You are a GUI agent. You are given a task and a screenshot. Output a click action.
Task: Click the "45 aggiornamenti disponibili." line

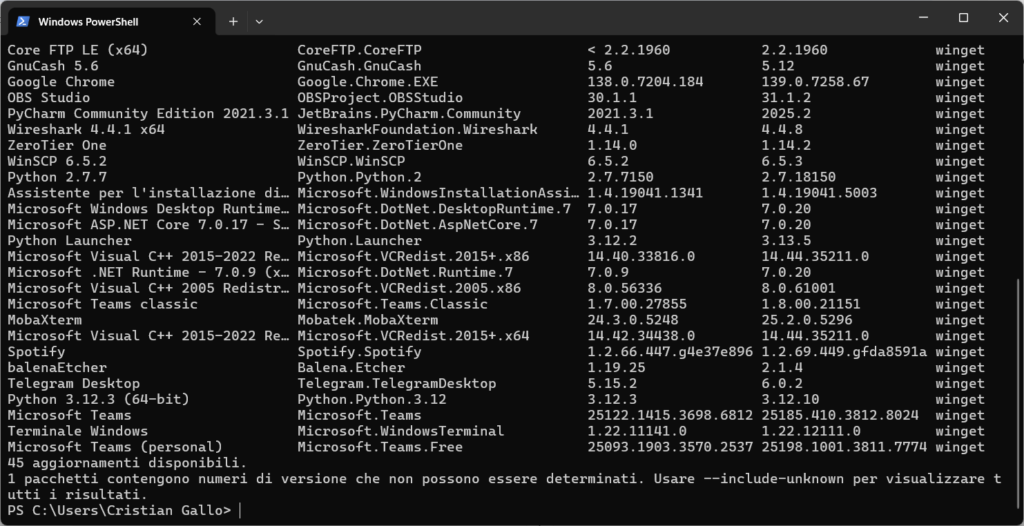point(126,463)
